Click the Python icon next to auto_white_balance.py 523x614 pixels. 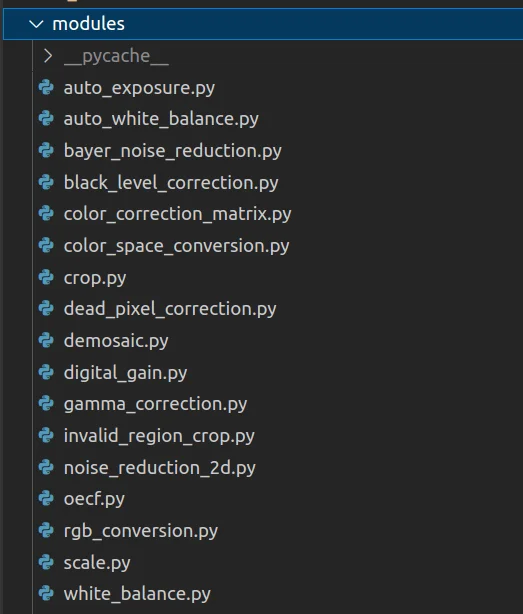pyautogui.click(x=46, y=119)
